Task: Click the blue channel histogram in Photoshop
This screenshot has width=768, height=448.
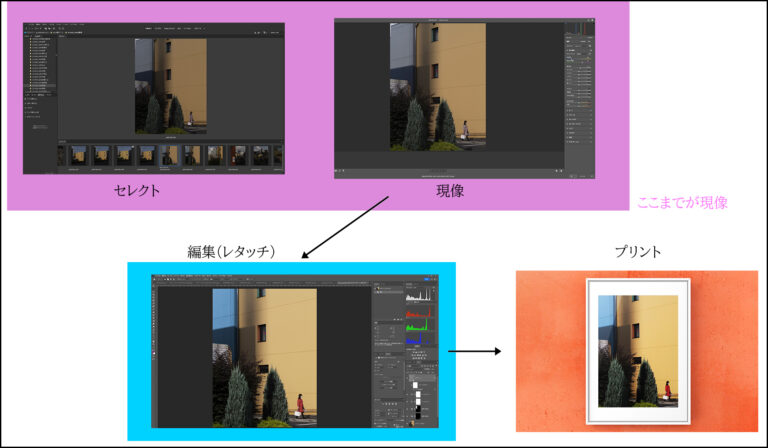Action: pos(420,341)
